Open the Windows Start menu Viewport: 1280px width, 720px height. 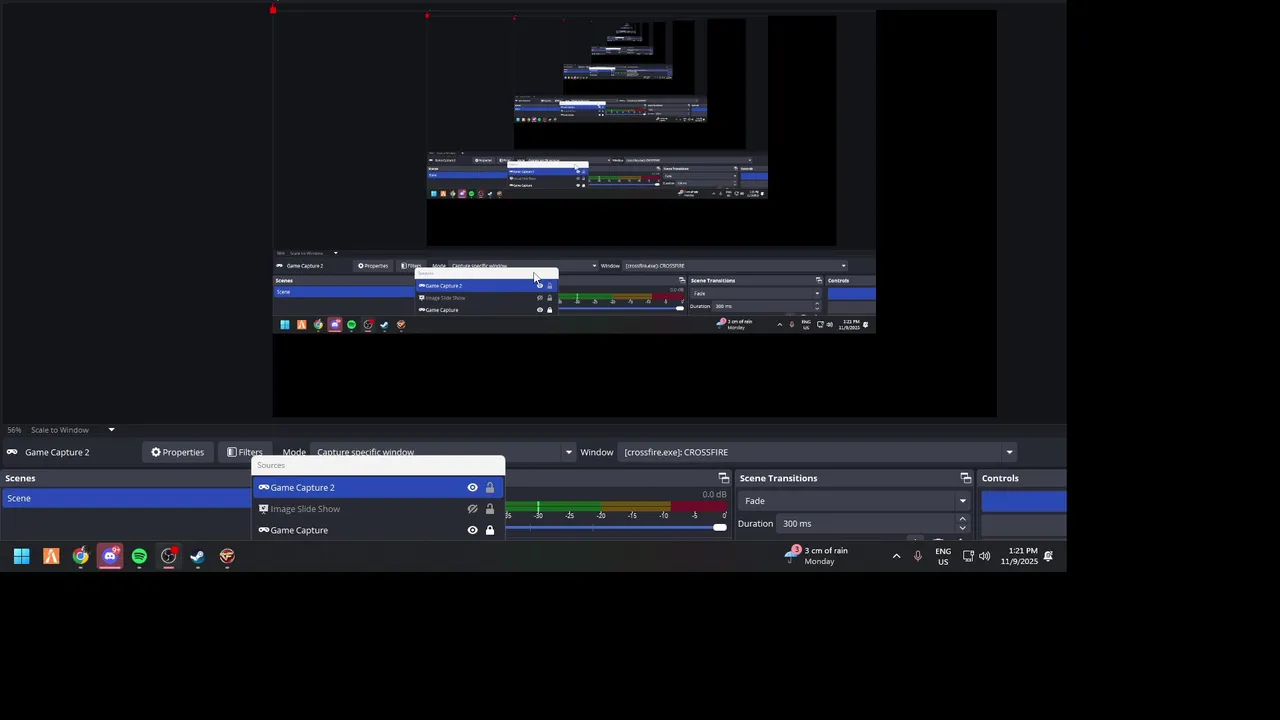pos(21,557)
